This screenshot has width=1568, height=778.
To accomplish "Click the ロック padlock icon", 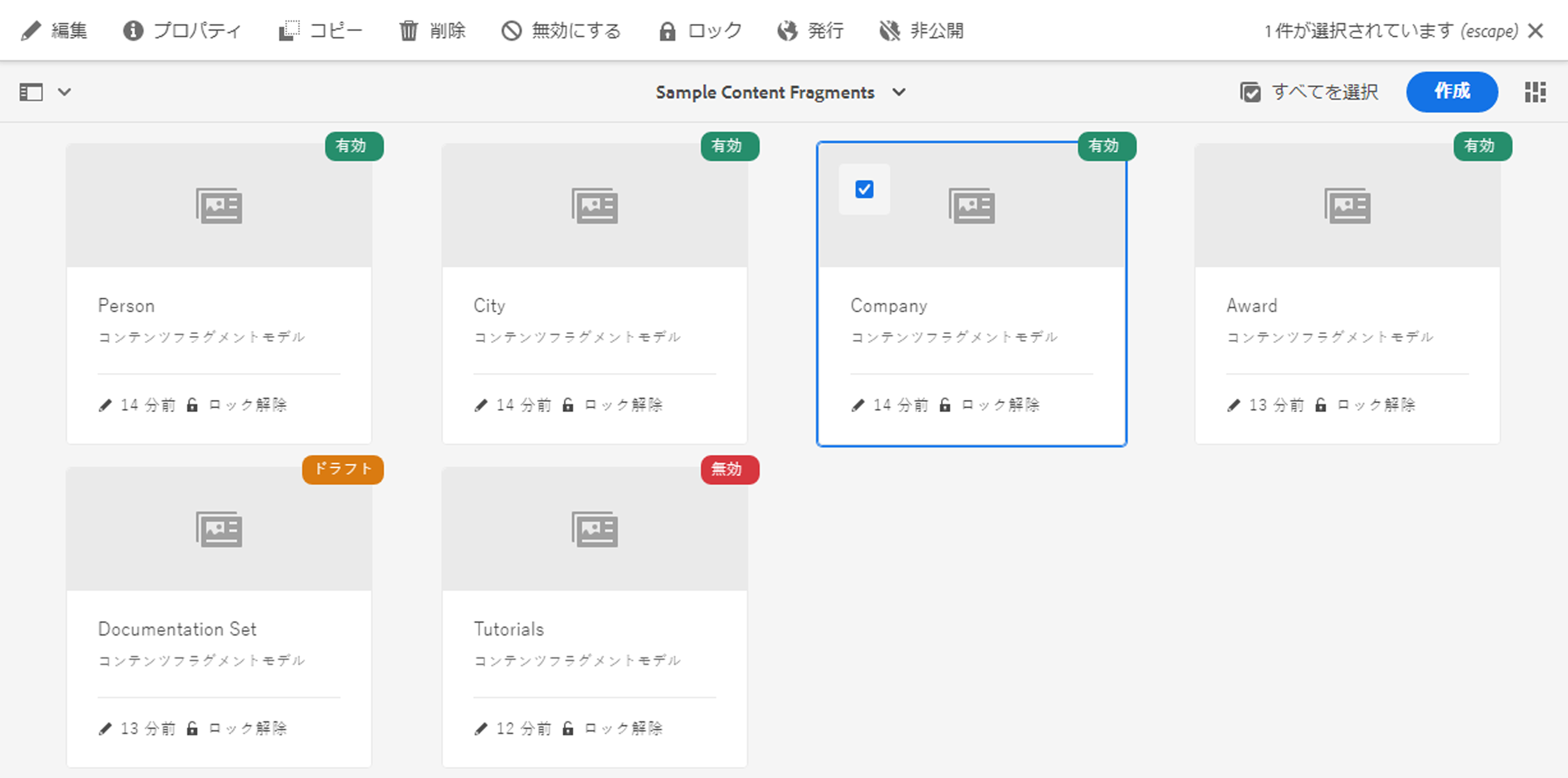I will pos(667,31).
